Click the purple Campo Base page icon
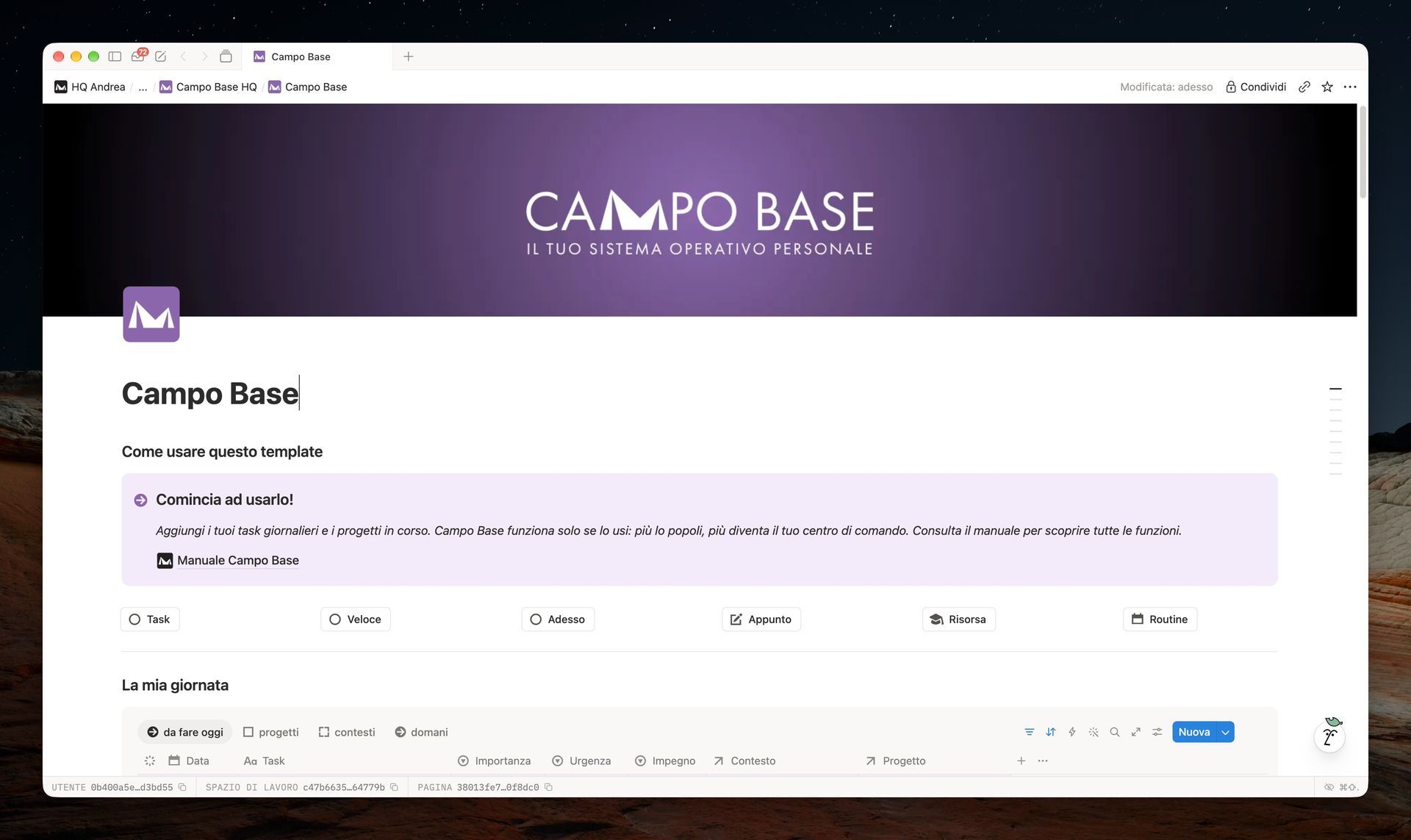1411x840 pixels. tap(151, 315)
